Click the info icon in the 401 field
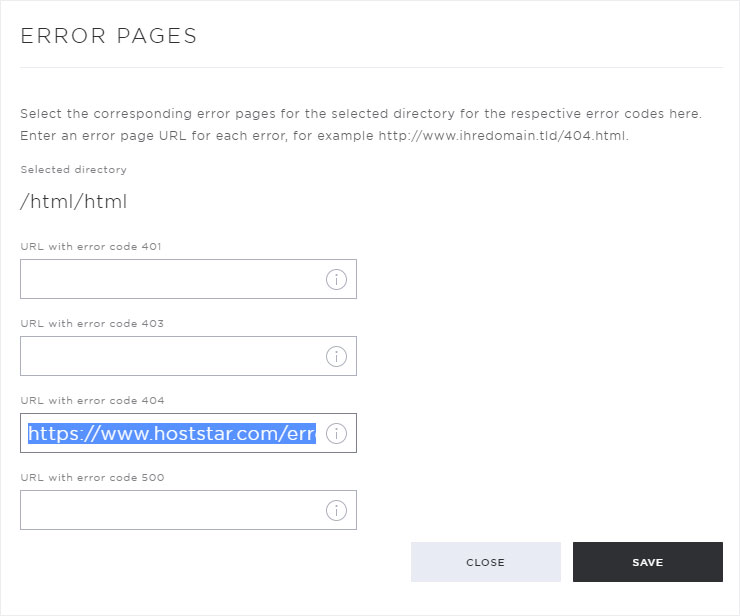Image resolution: width=740 pixels, height=616 pixels. (336, 279)
